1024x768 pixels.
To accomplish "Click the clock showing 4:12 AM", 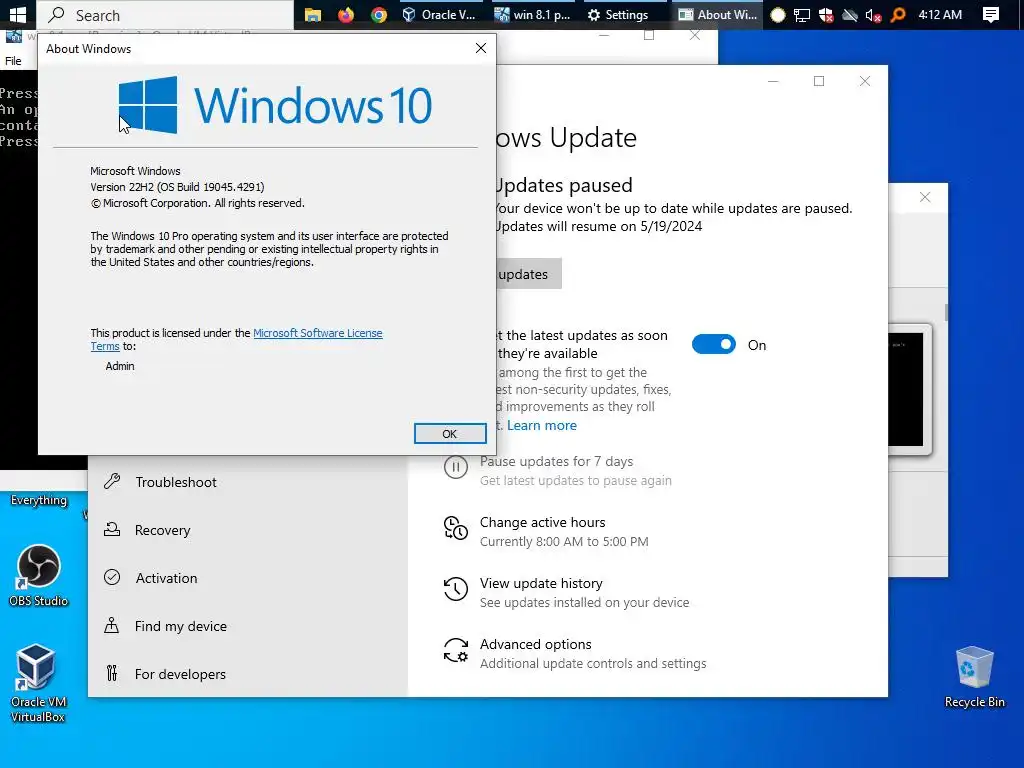I will coord(940,14).
